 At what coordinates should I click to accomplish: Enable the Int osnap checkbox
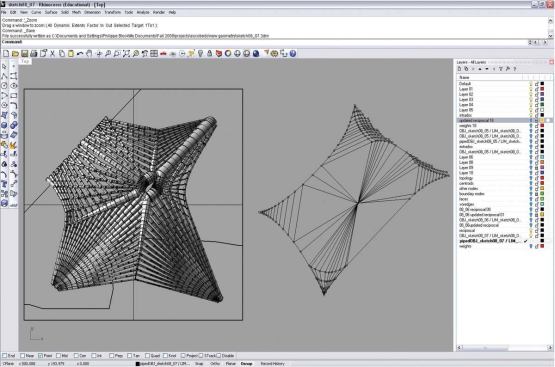[94, 356]
